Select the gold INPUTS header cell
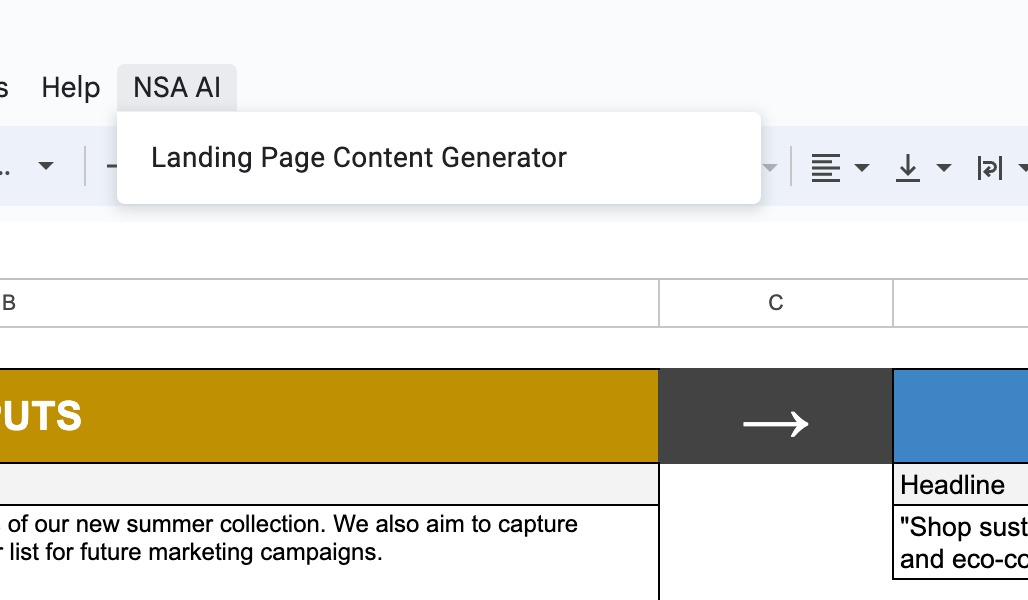The image size is (1028, 600). click(329, 416)
